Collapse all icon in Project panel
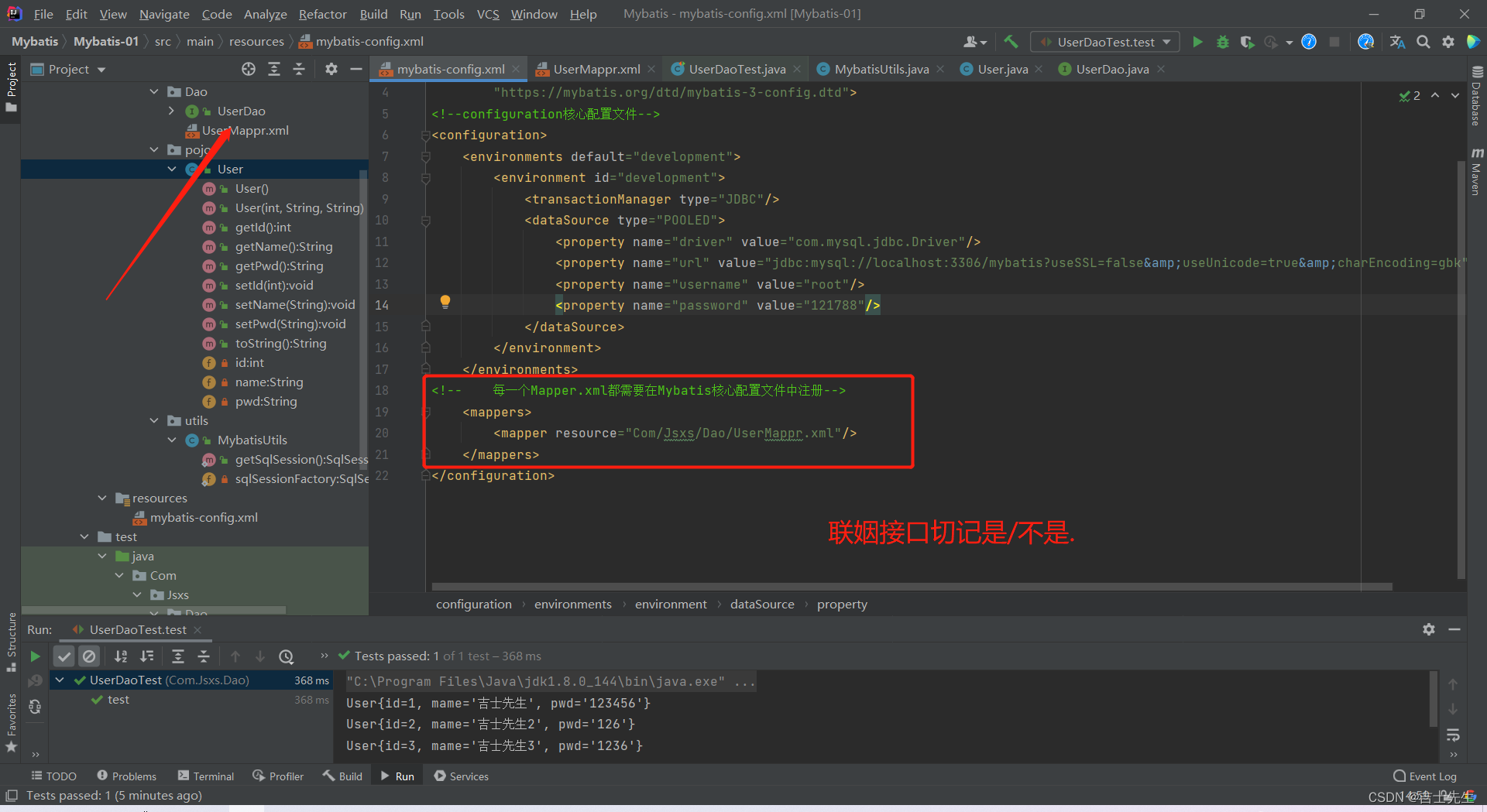1487x812 pixels. coord(299,69)
